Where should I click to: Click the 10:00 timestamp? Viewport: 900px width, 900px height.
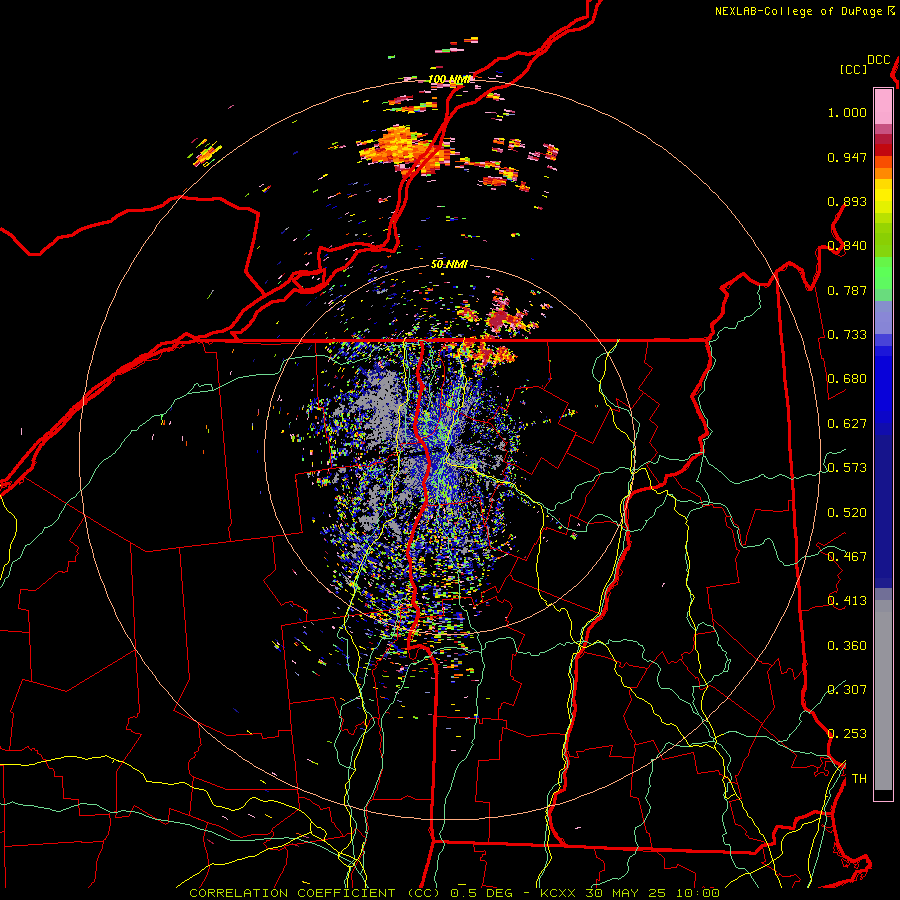(697, 893)
